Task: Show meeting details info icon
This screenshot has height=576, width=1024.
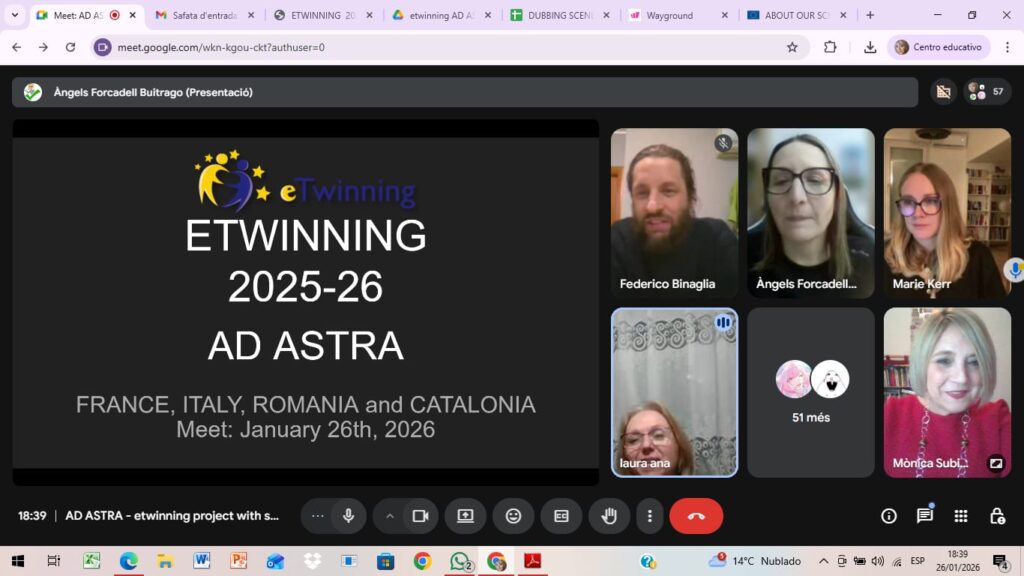Action: (889, 516)
